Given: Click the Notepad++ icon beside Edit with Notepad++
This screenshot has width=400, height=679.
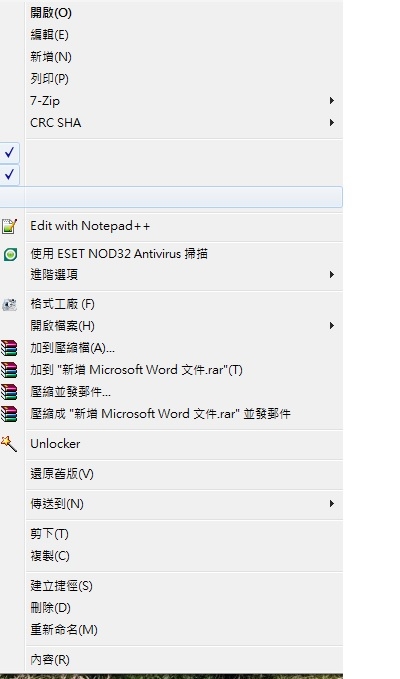Looking at the screenshot, I should pos(9,226).
